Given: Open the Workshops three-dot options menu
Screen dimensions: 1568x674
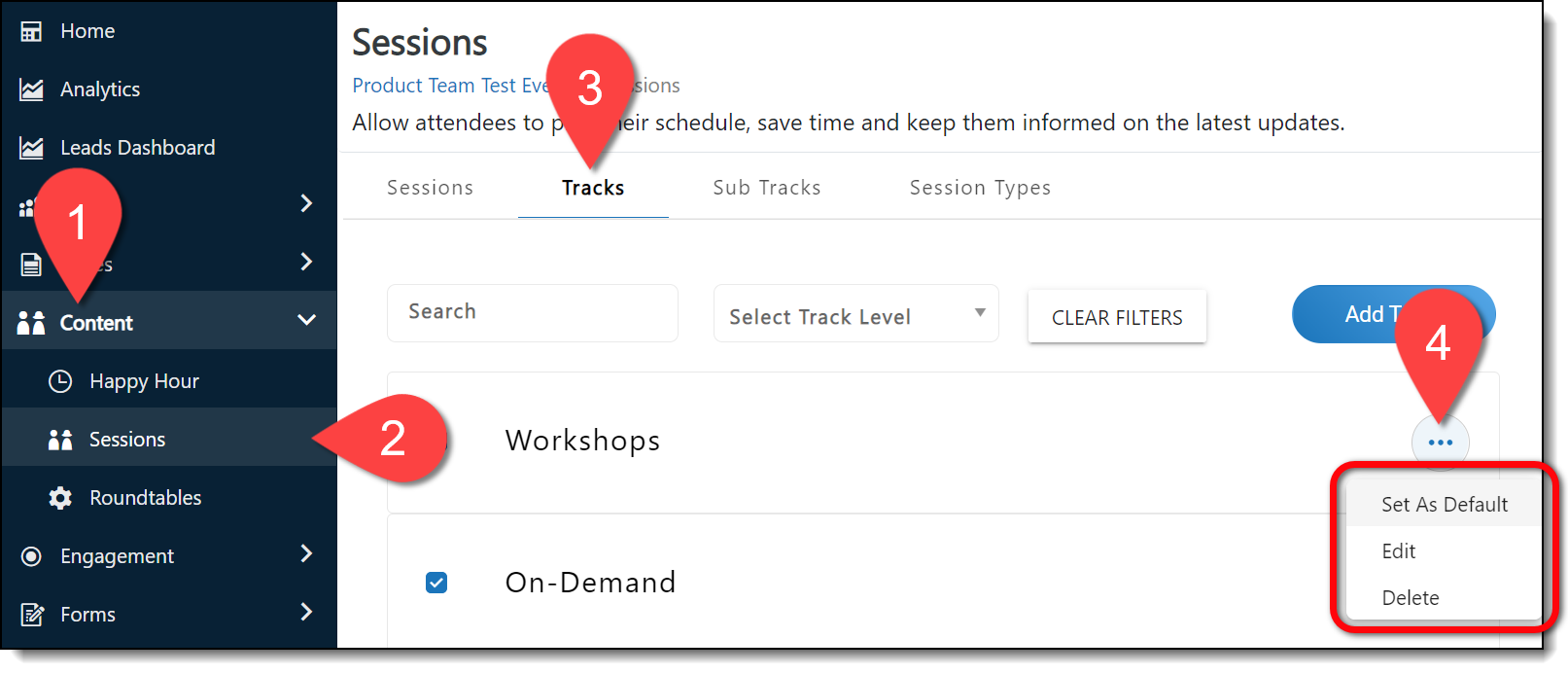Looking at the screenshot, I should [x=1440, y=443].
